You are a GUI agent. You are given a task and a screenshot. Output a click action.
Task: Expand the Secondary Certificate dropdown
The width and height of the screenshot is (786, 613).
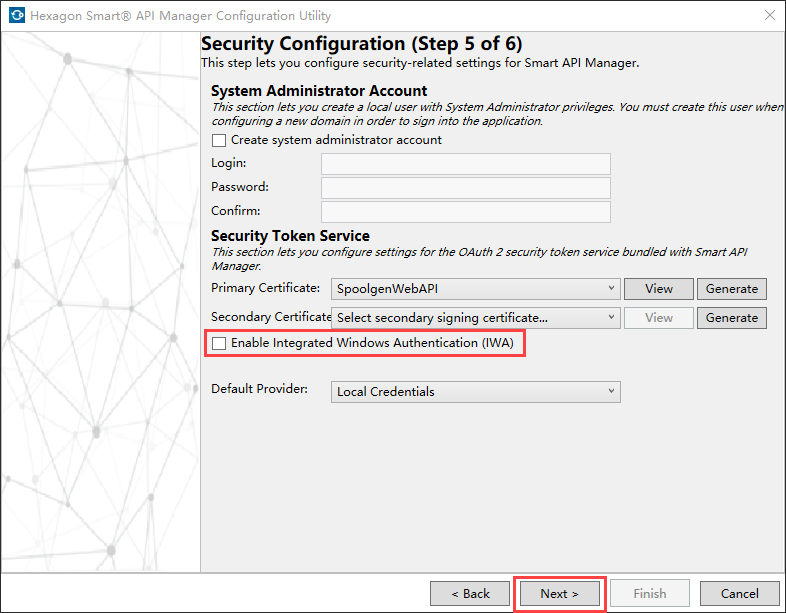click(475, 318)
